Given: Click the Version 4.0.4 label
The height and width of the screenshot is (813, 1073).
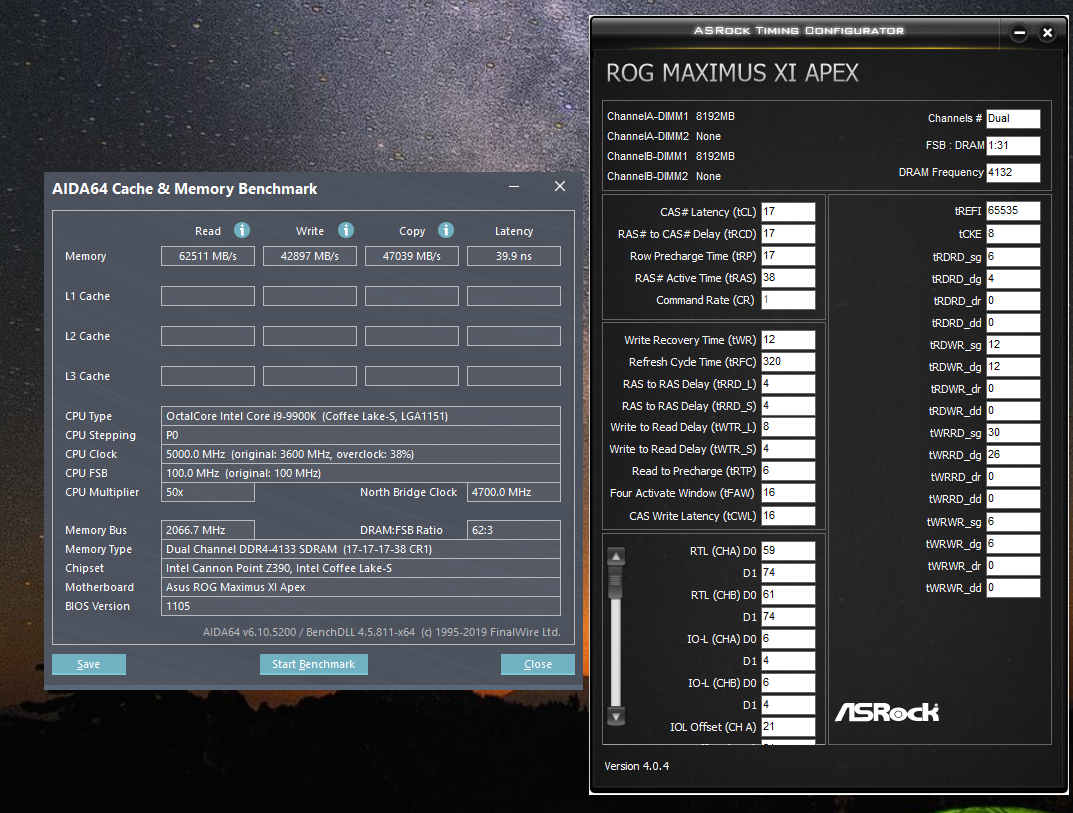Looking at the screenshot, I should point(636,766).
